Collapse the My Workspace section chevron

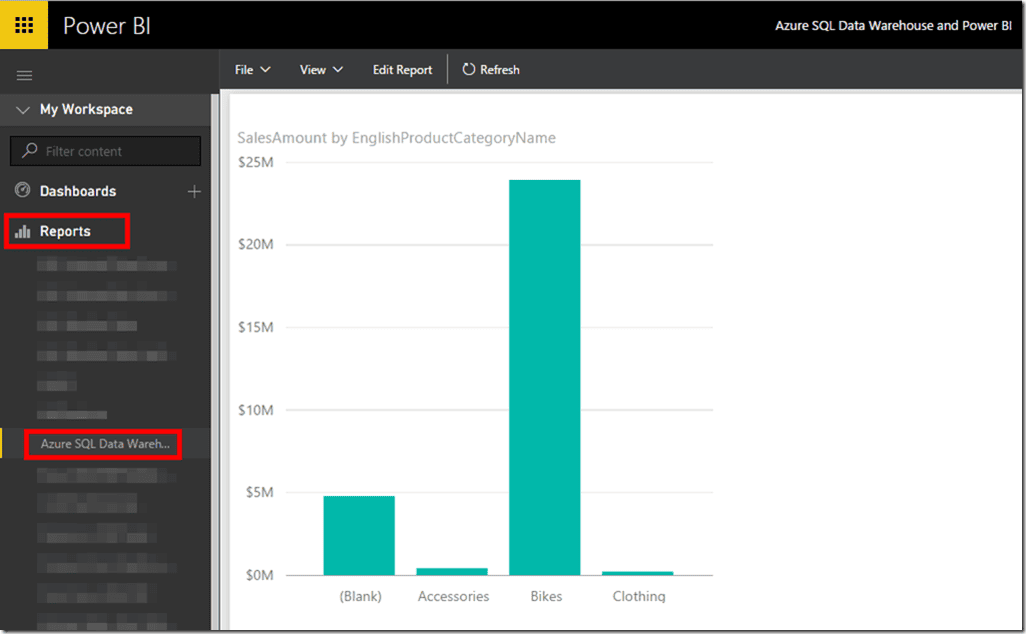[22, 109]
